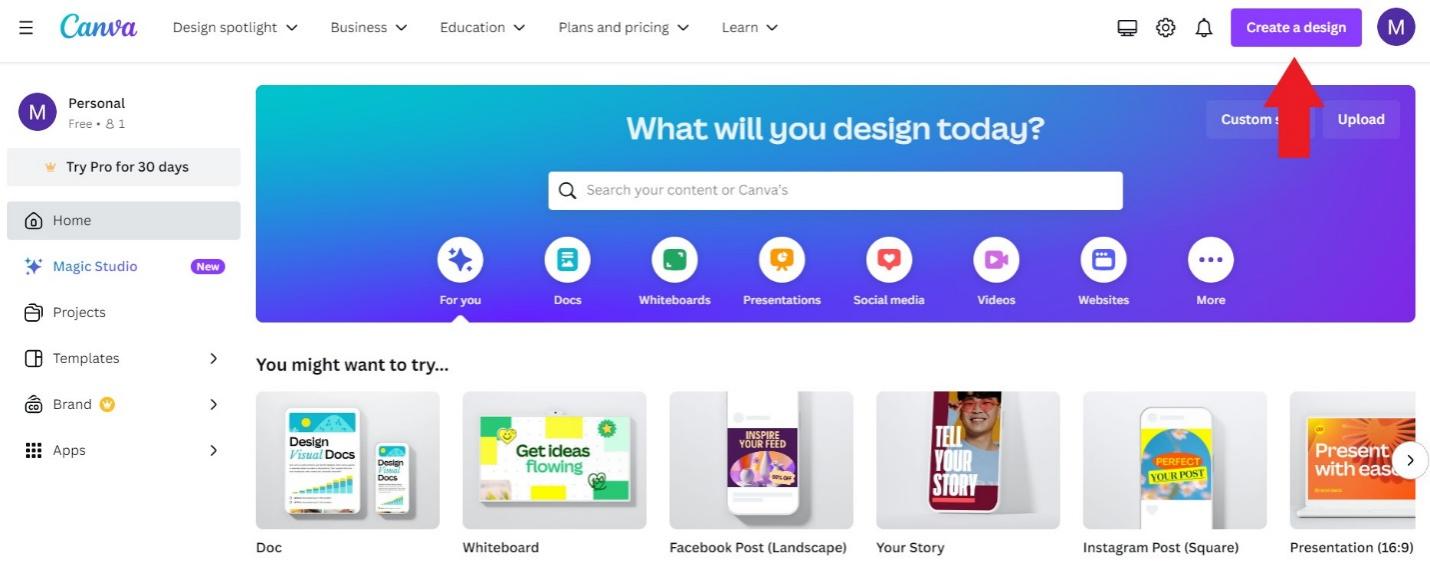The width and height of the screenshot is (1430, 586).
Task: Click the Create a design button
Action: 1296,28
